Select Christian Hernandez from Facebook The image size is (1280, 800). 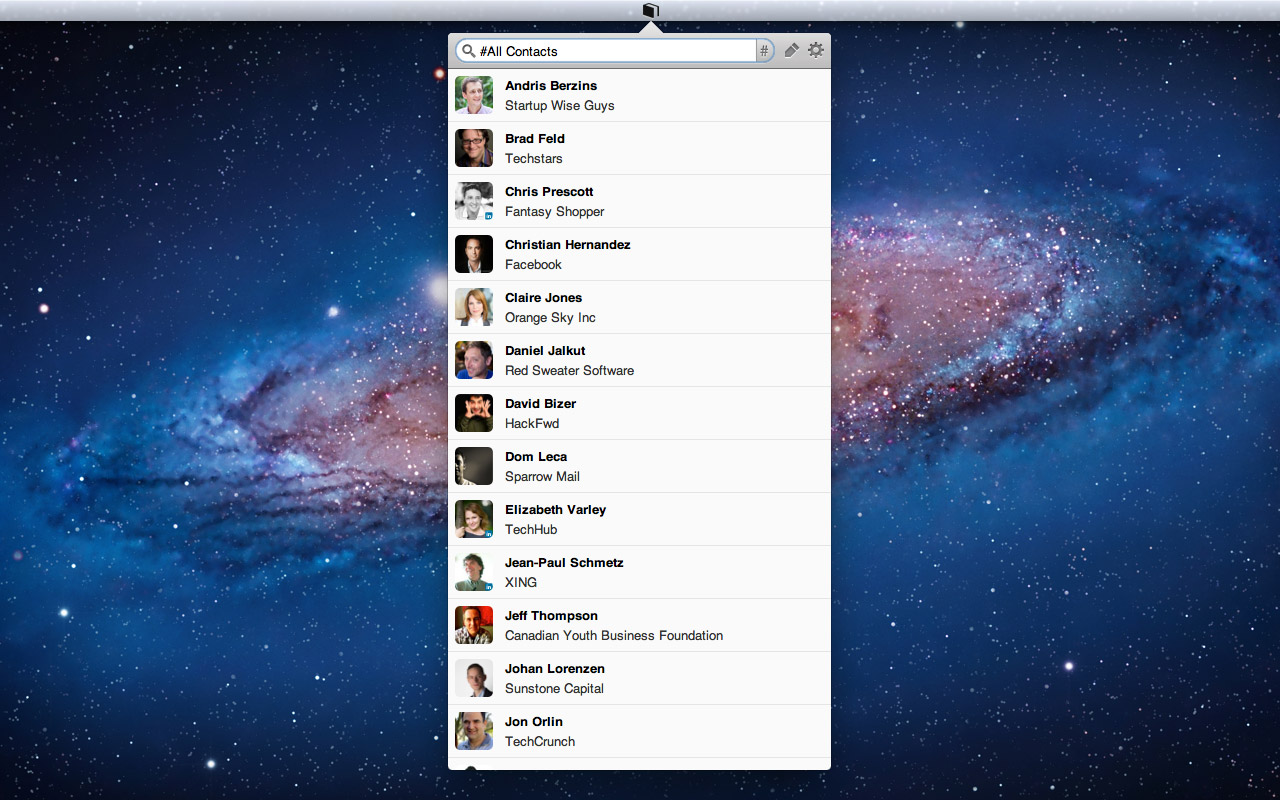click(639, 254)
